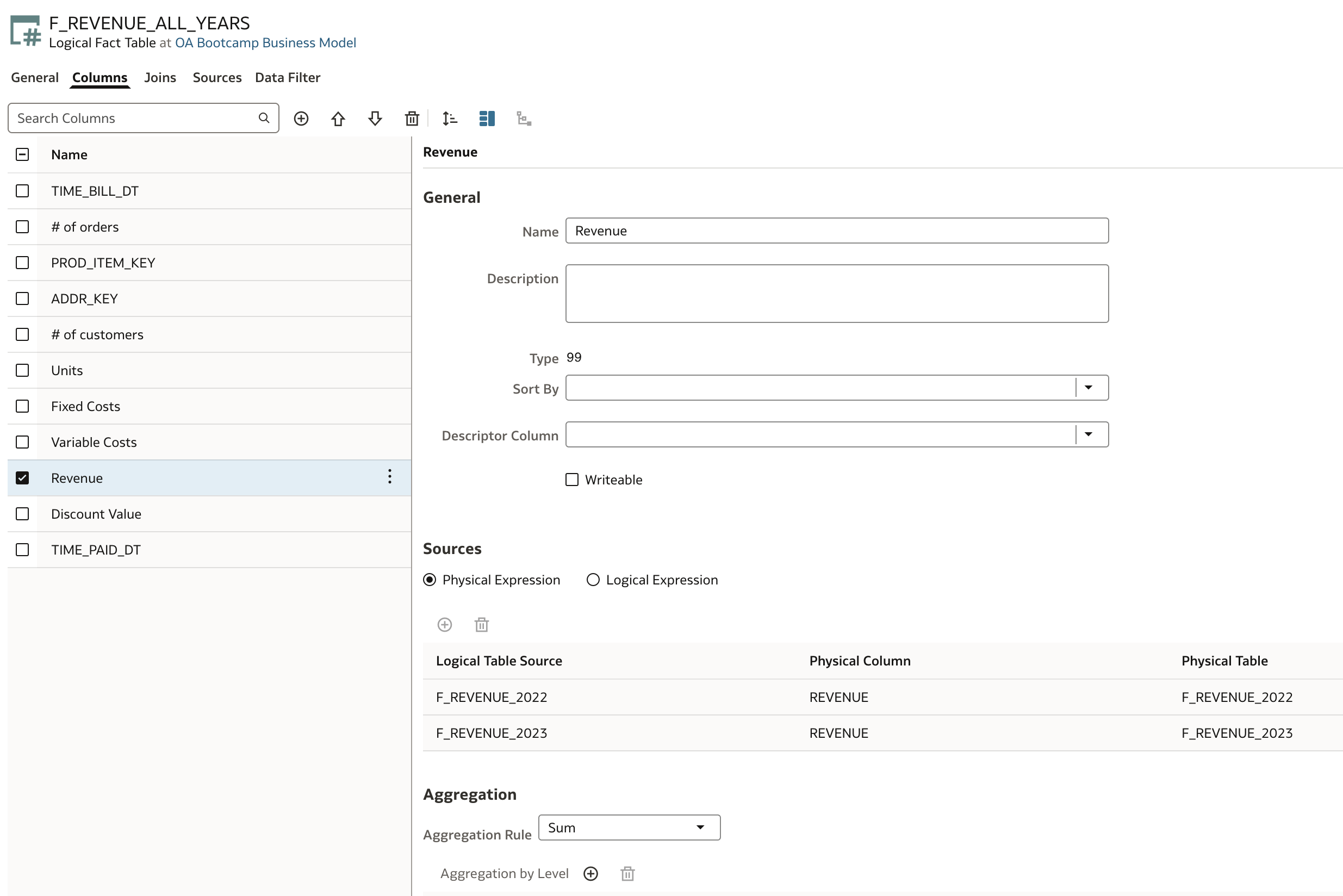Move column up with the up arrow icon
1343x896 pixels.
tap(338, 119)
